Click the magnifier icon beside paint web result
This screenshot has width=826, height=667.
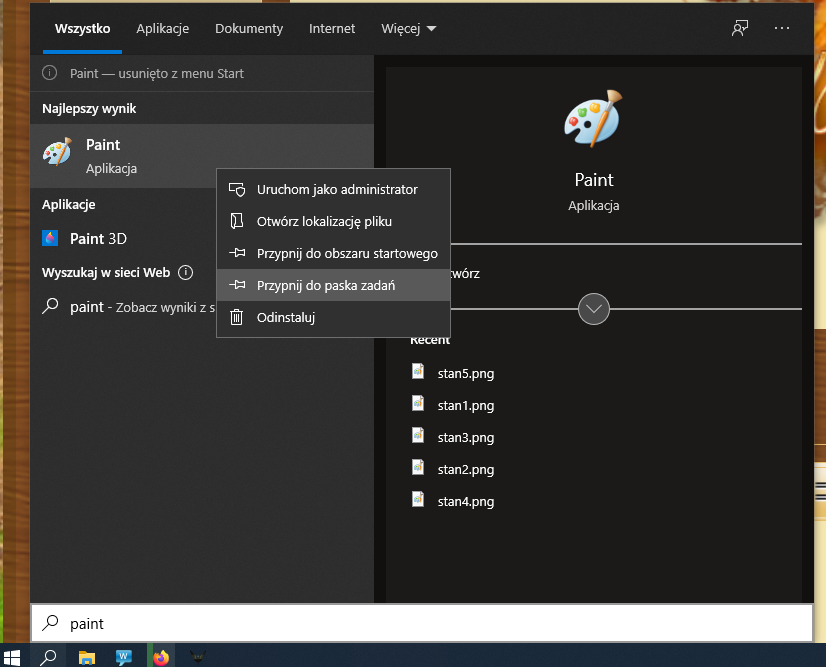(x=50, y=306)
